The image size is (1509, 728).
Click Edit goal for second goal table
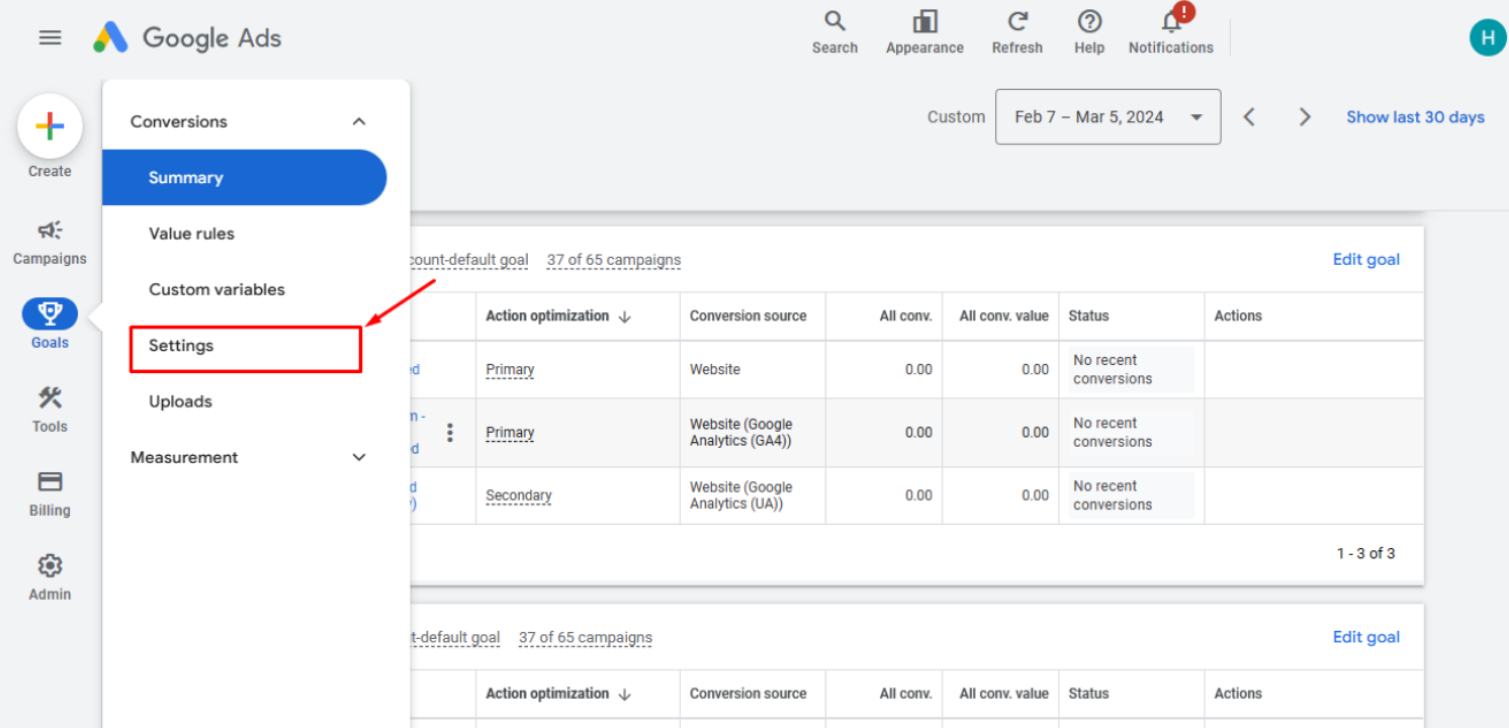(1366, 637)
